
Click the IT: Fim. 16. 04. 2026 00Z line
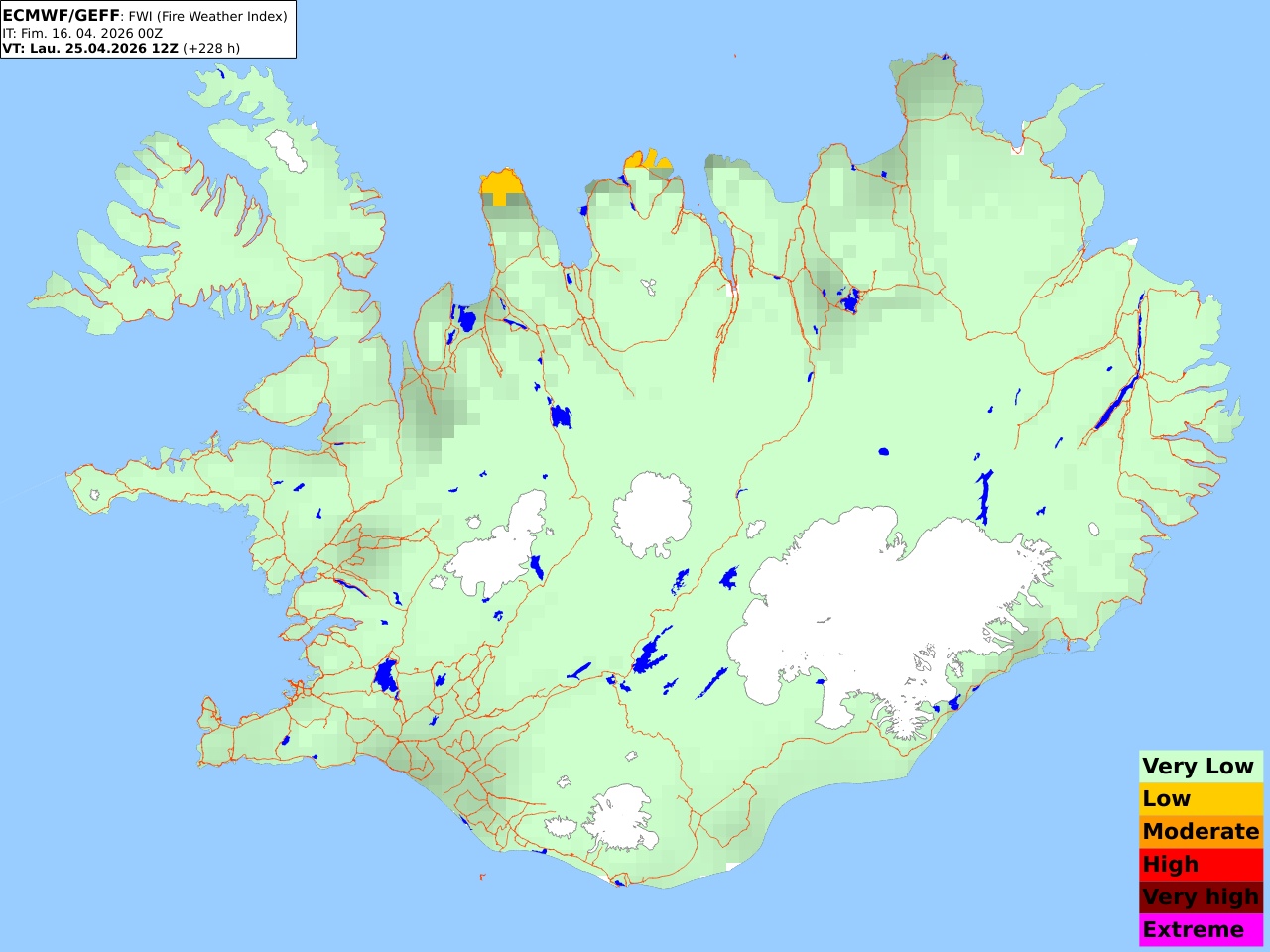click(82, 33)
